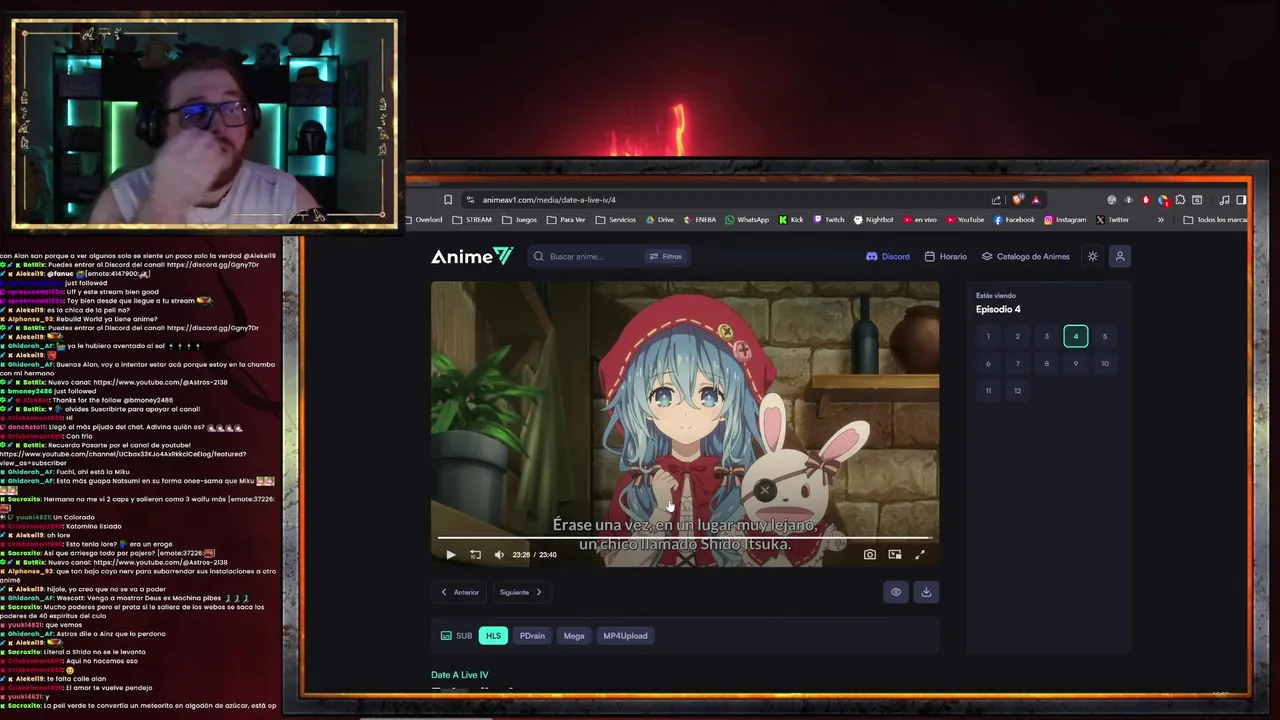This screenshot has height=720, width=1280.
Task: Open the Nightbot bookmark
Action: tap(874, 220)
